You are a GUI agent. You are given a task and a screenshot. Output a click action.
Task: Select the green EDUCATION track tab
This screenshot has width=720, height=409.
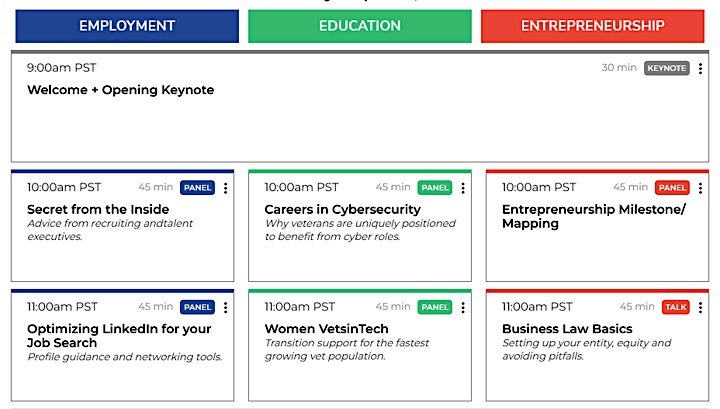[360, 26]
